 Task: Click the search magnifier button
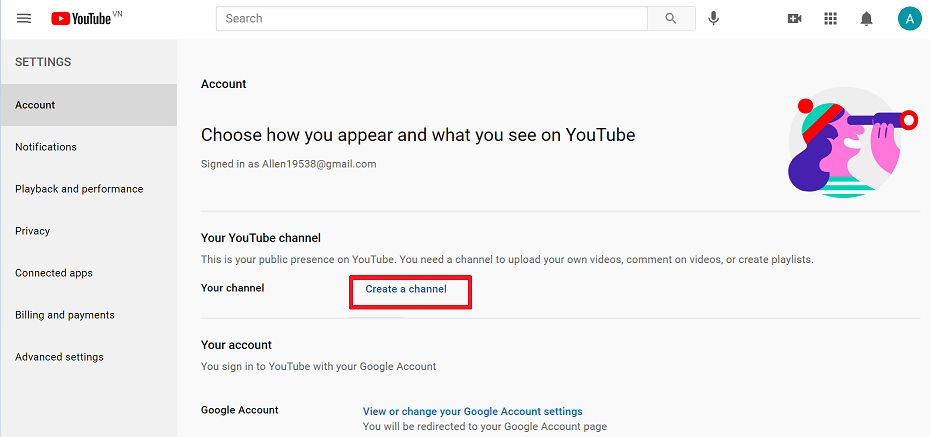click(x=671, y=18)
